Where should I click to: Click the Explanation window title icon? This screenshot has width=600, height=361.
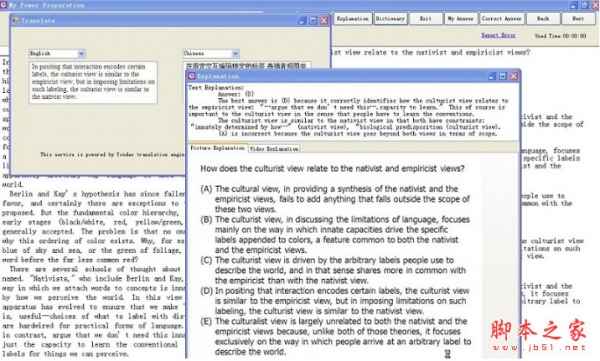pos(192,76)
